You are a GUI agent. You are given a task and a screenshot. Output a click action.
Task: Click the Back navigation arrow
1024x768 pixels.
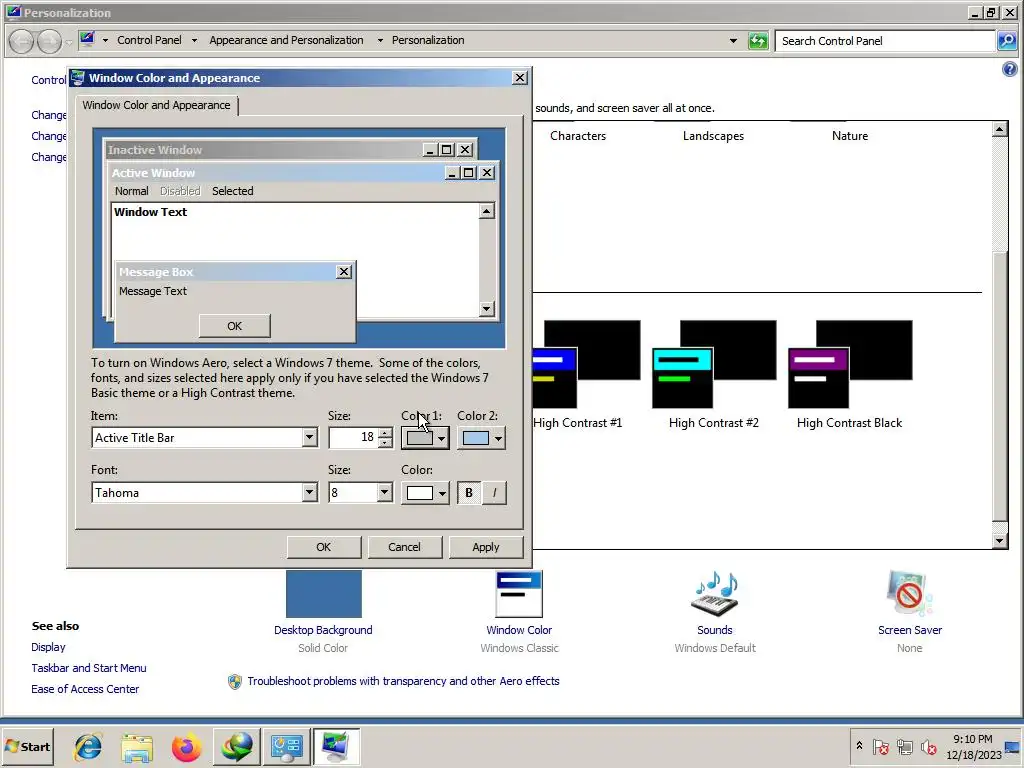pos(22,41)
